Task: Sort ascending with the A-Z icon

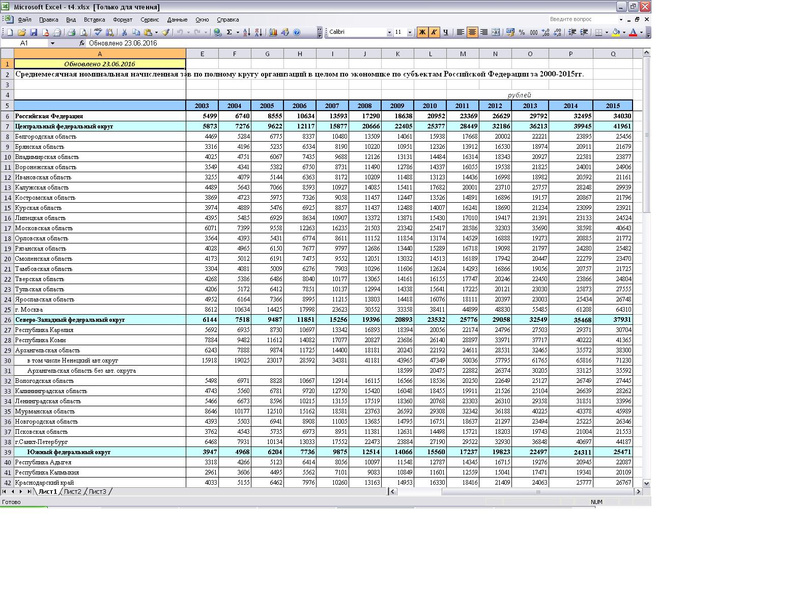Action: 246,32
